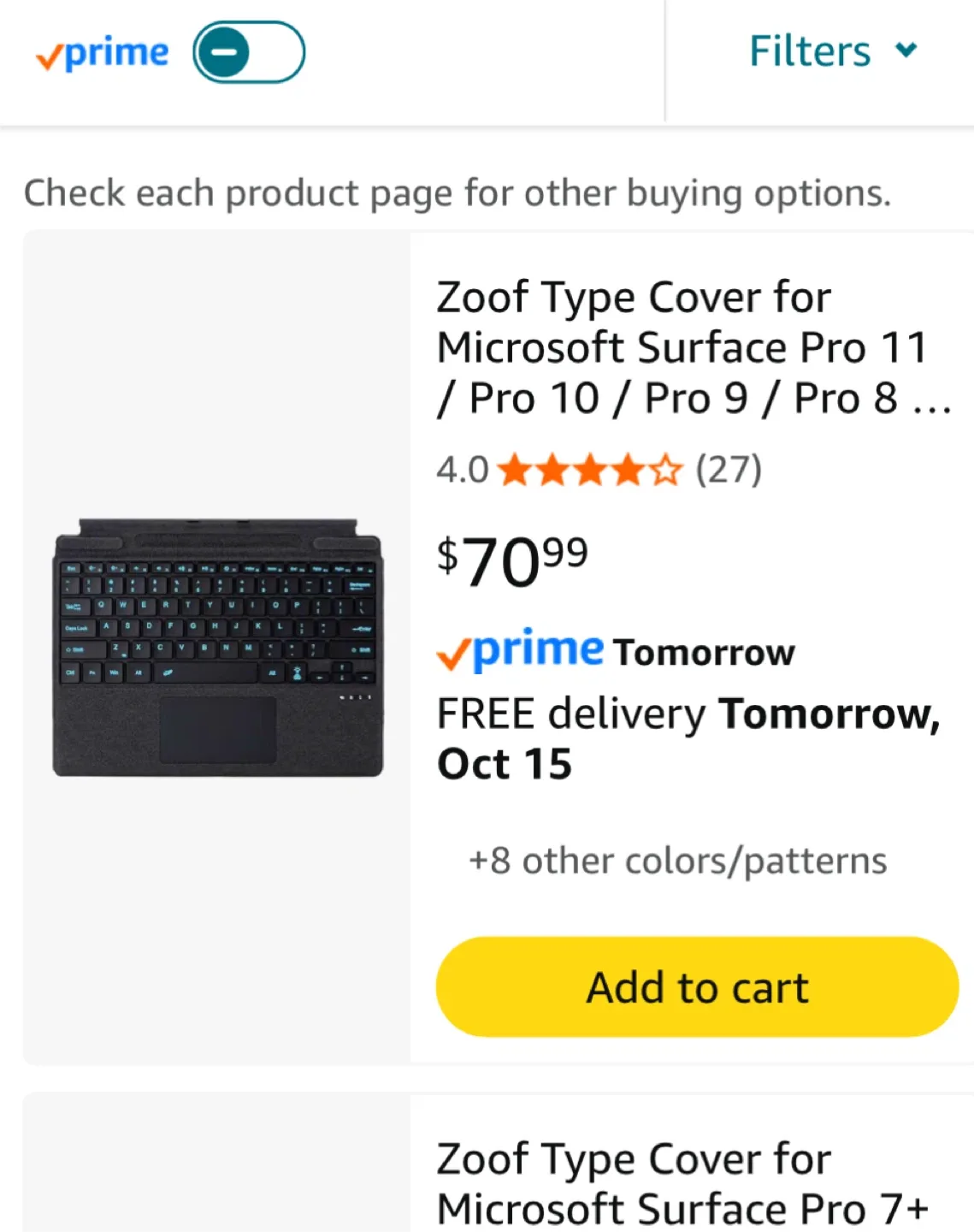The image size is (974, 1232).
Task: Click the Prime wordmark next to Tomorrow
Action: coord(539,650)
